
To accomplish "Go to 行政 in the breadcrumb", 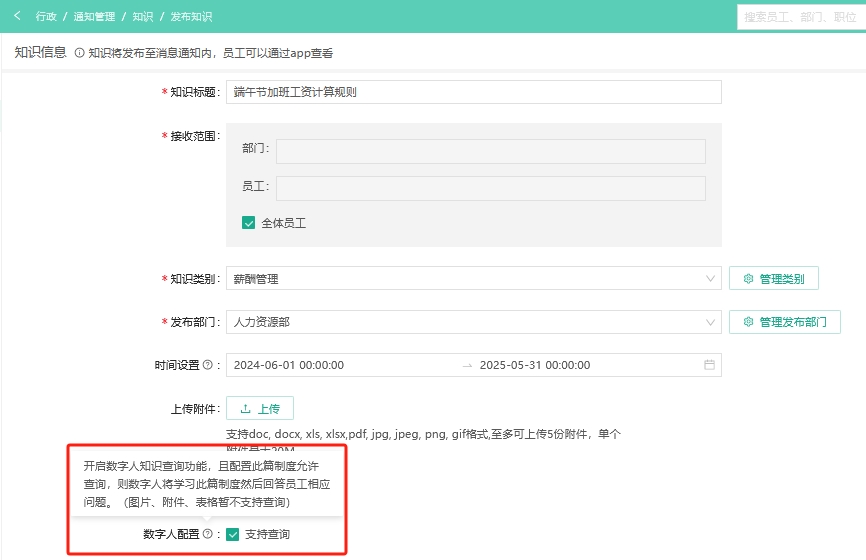I will [46, 17].
